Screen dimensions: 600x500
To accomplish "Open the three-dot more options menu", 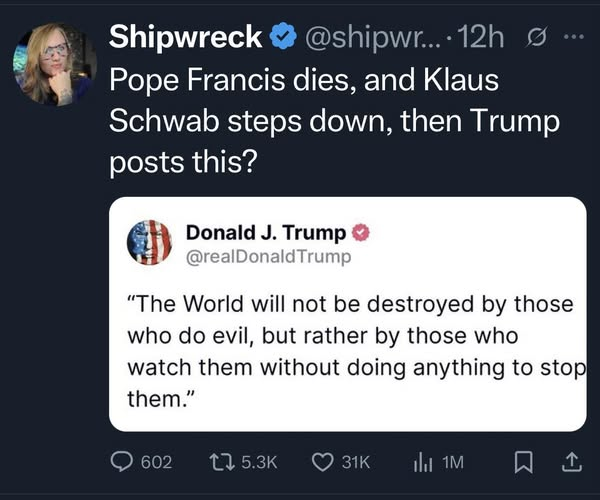I will (572, 38).
